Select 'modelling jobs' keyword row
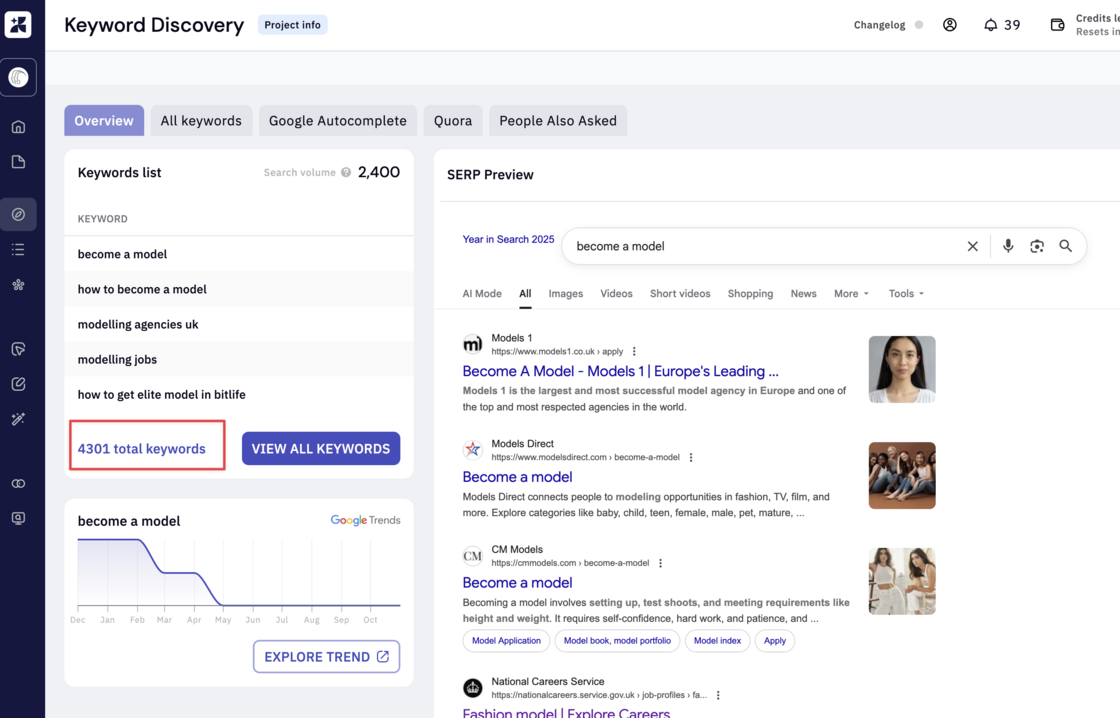Screen dimensions: 1120x718 (239, 359)
